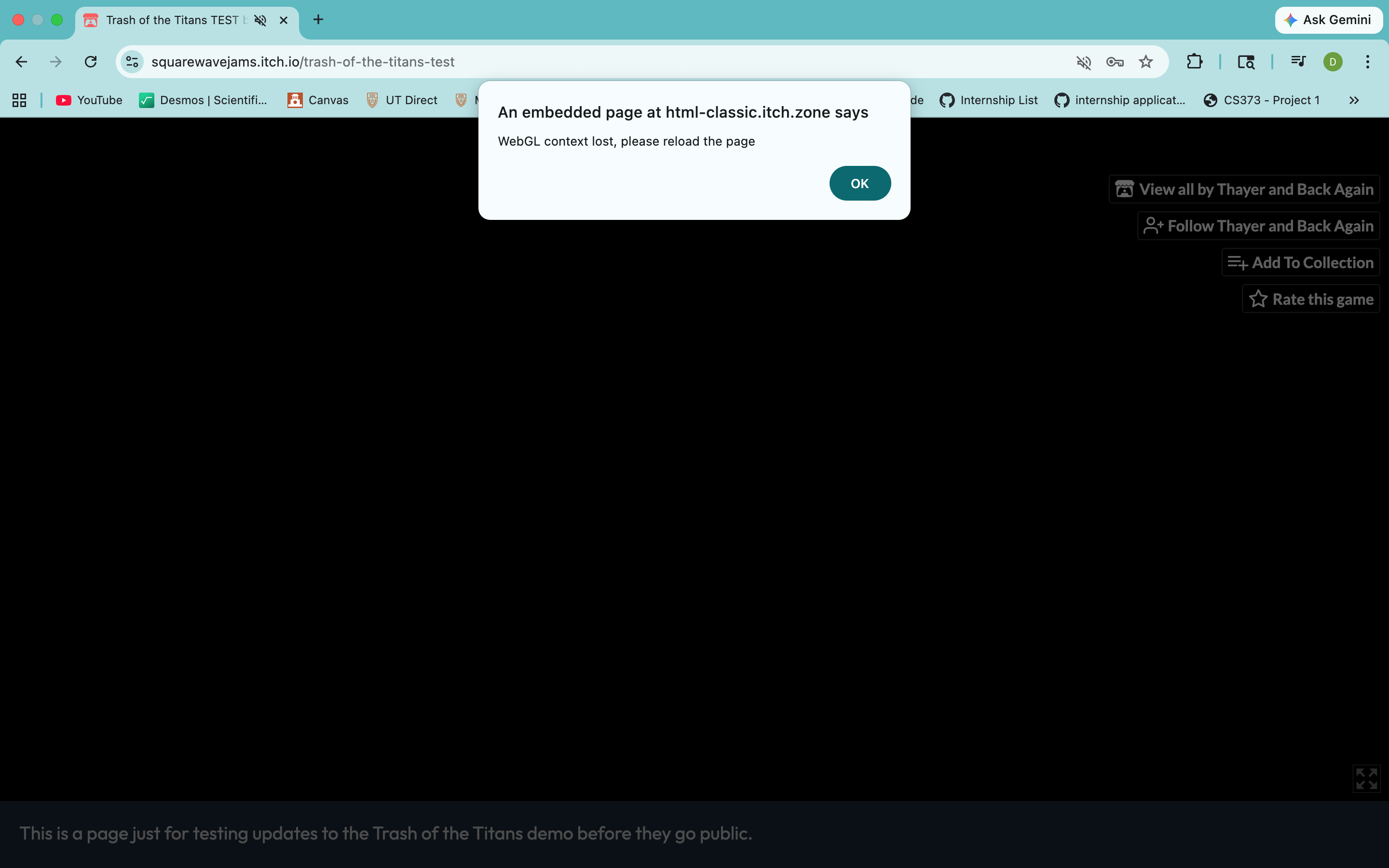Go back using the back arrow

21,61
